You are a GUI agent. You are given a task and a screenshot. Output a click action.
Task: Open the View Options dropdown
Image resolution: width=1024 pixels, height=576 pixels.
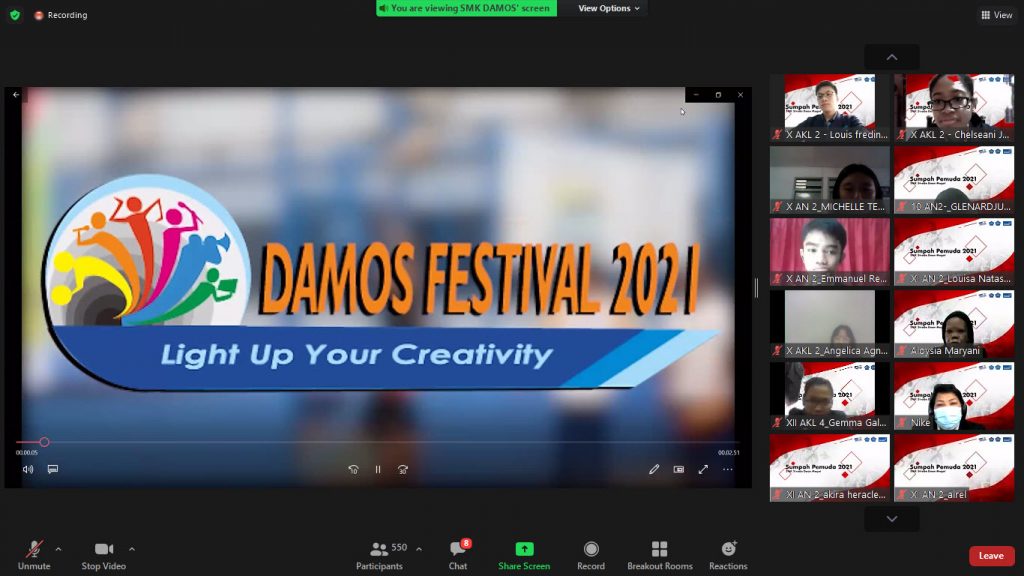point(609,8)
